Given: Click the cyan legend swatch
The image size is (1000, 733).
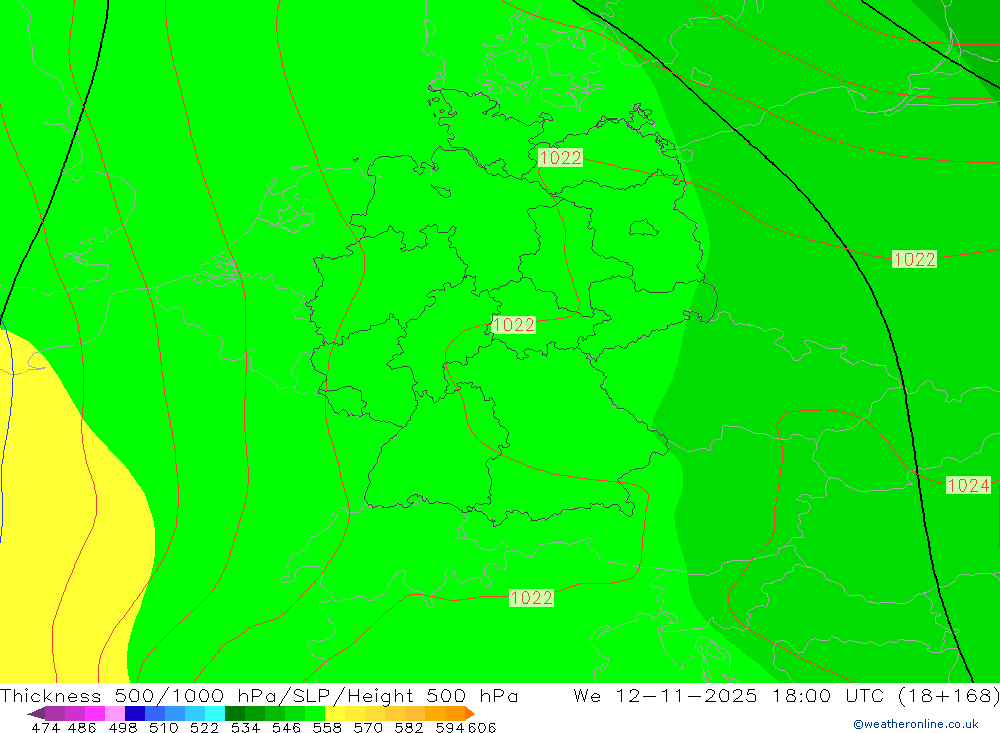Looking at the screenshot, I should [x=215, y=713].
